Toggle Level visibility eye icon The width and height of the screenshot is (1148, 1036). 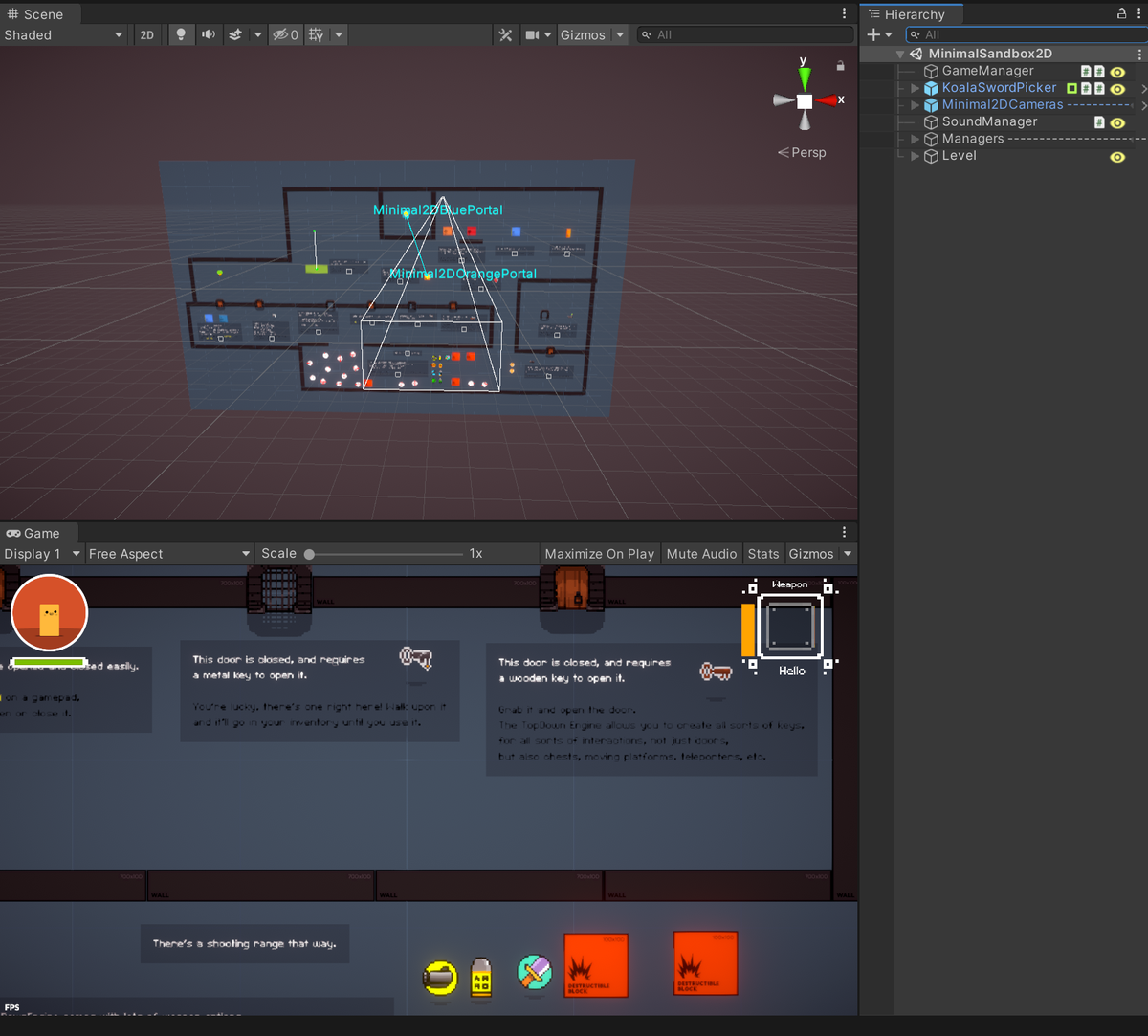(1117, 157)
